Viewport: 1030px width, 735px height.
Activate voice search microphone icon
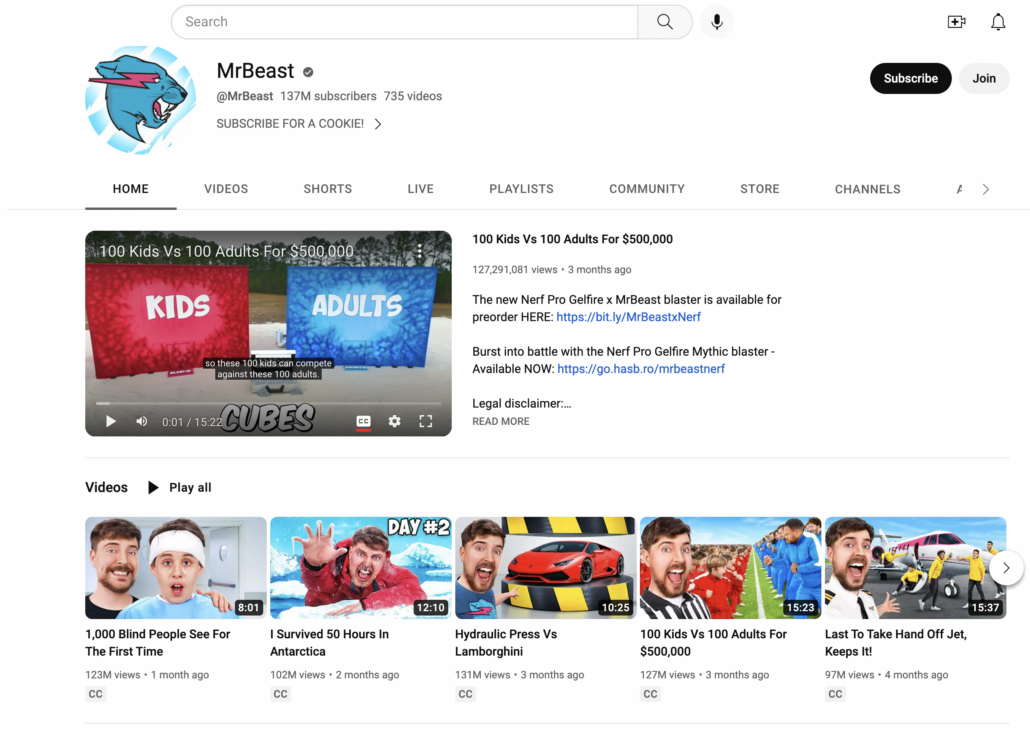716,22
